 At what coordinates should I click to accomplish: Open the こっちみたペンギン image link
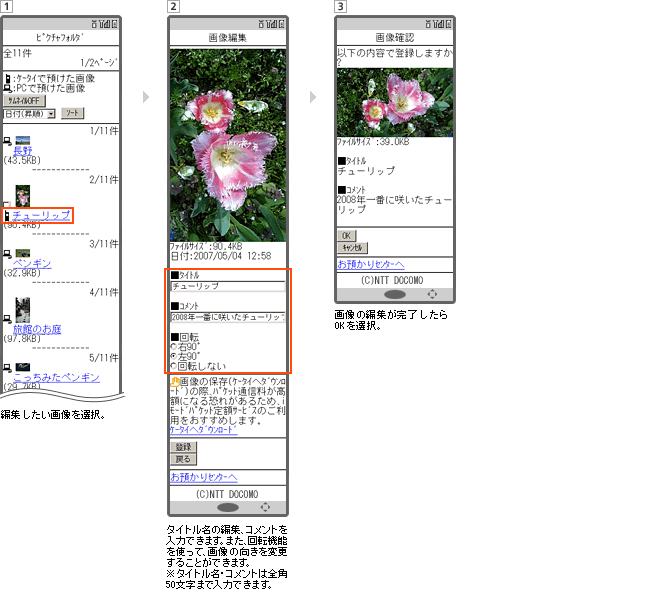[56, 377]
